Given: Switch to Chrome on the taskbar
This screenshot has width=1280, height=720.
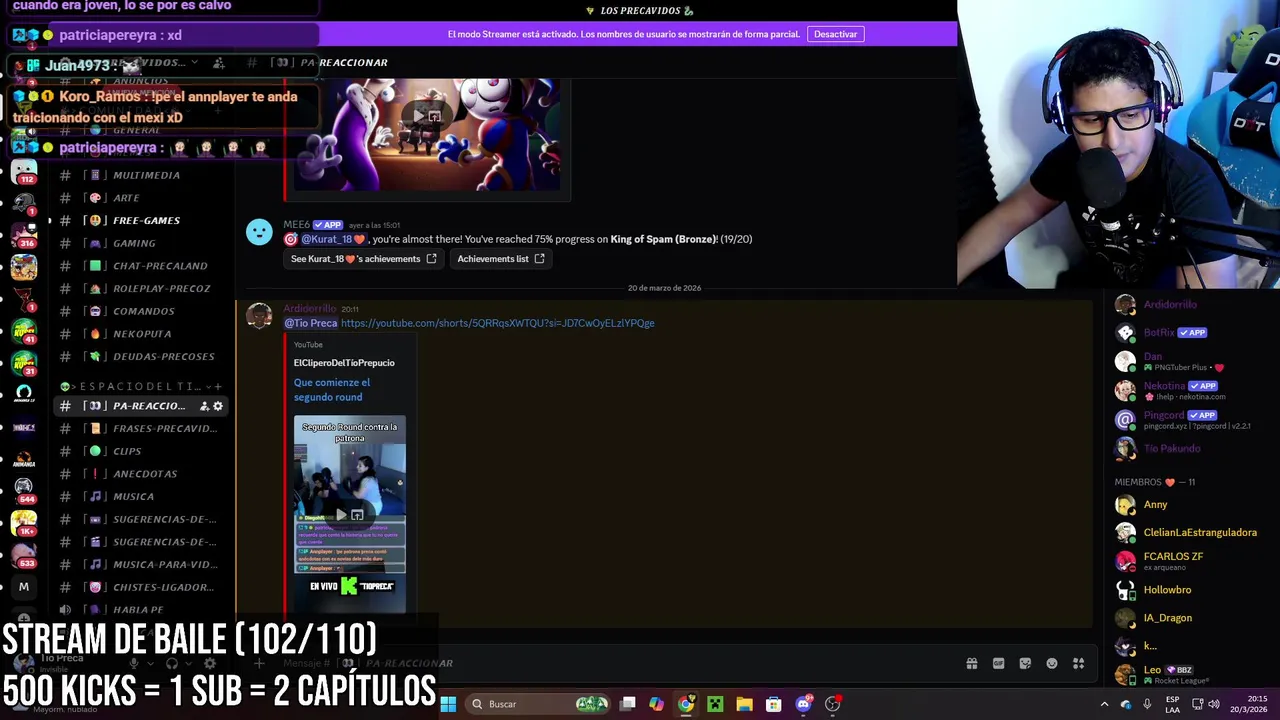Looking at the screenshot, I should point(686,704).
